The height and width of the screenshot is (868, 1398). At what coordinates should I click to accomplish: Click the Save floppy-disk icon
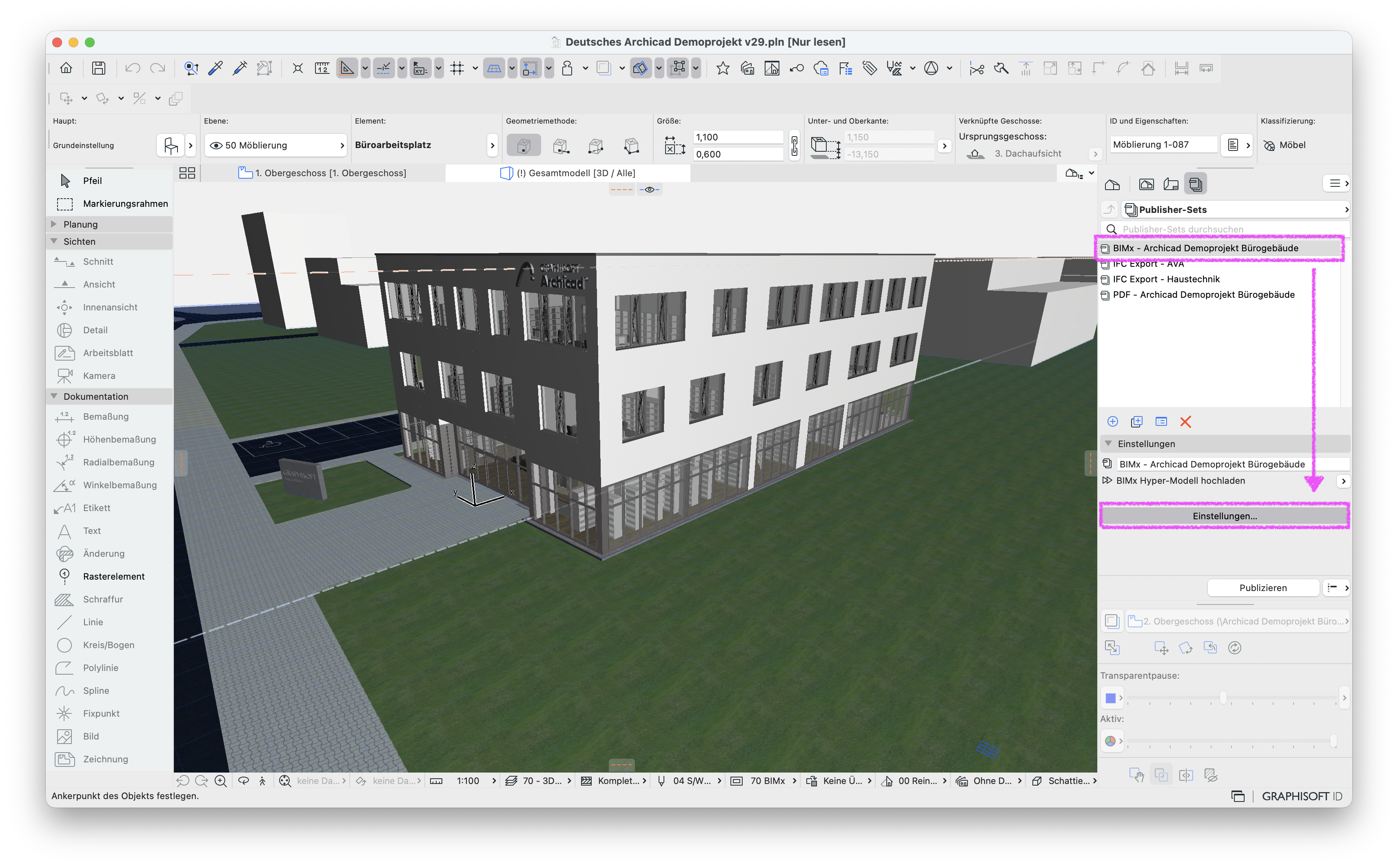point(99,68)
